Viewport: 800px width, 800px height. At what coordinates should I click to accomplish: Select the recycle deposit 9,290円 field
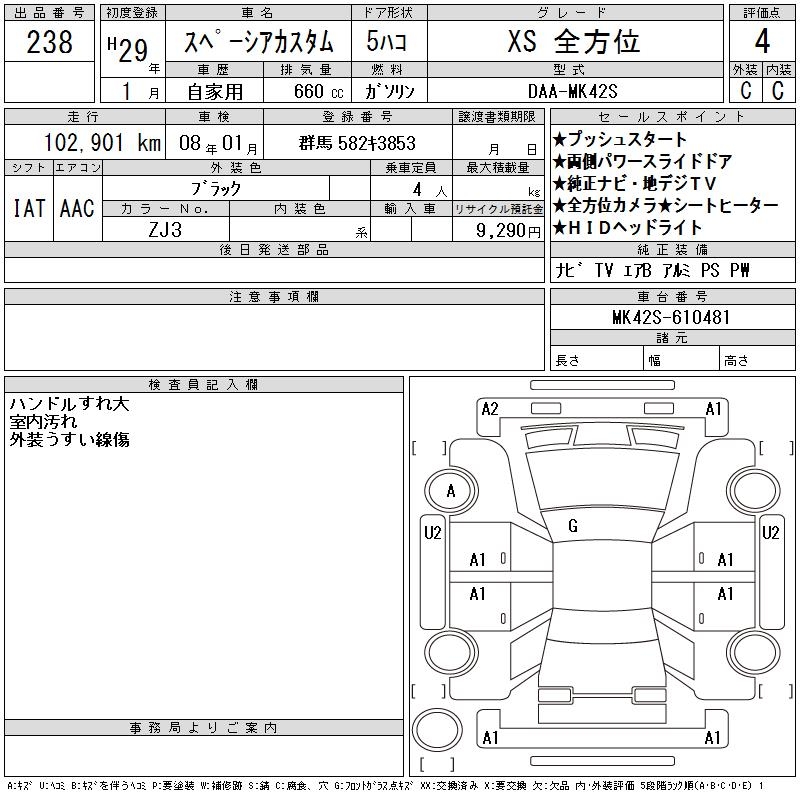tap(496, 230)
